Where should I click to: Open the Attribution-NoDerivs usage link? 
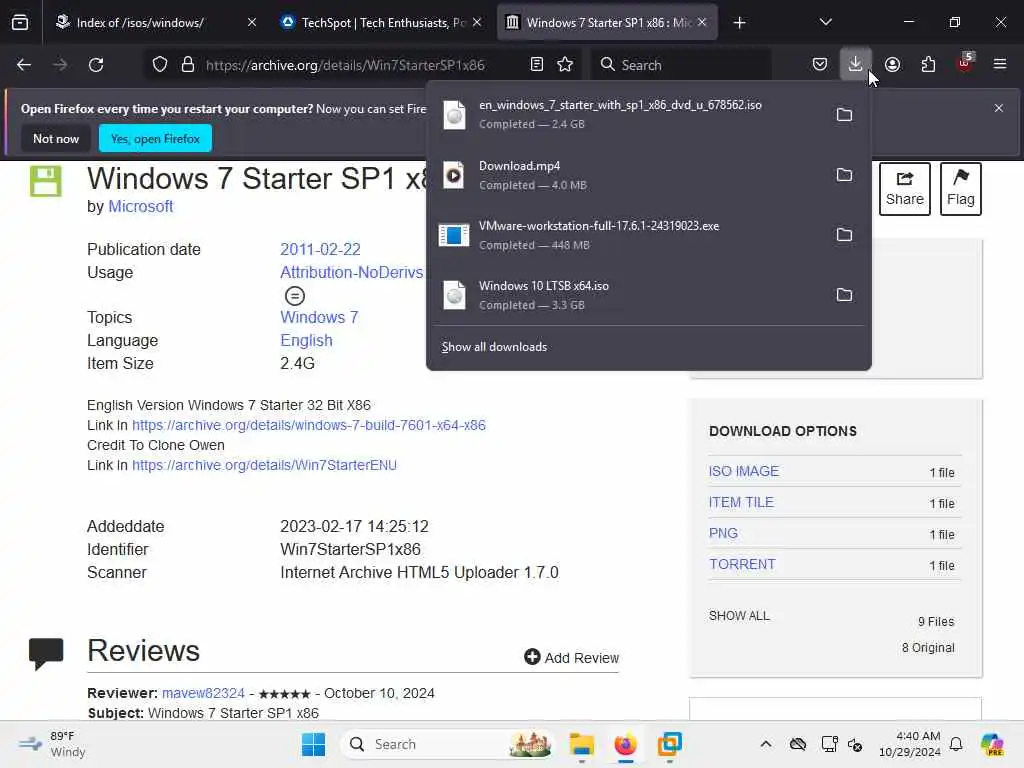point(352,272)
